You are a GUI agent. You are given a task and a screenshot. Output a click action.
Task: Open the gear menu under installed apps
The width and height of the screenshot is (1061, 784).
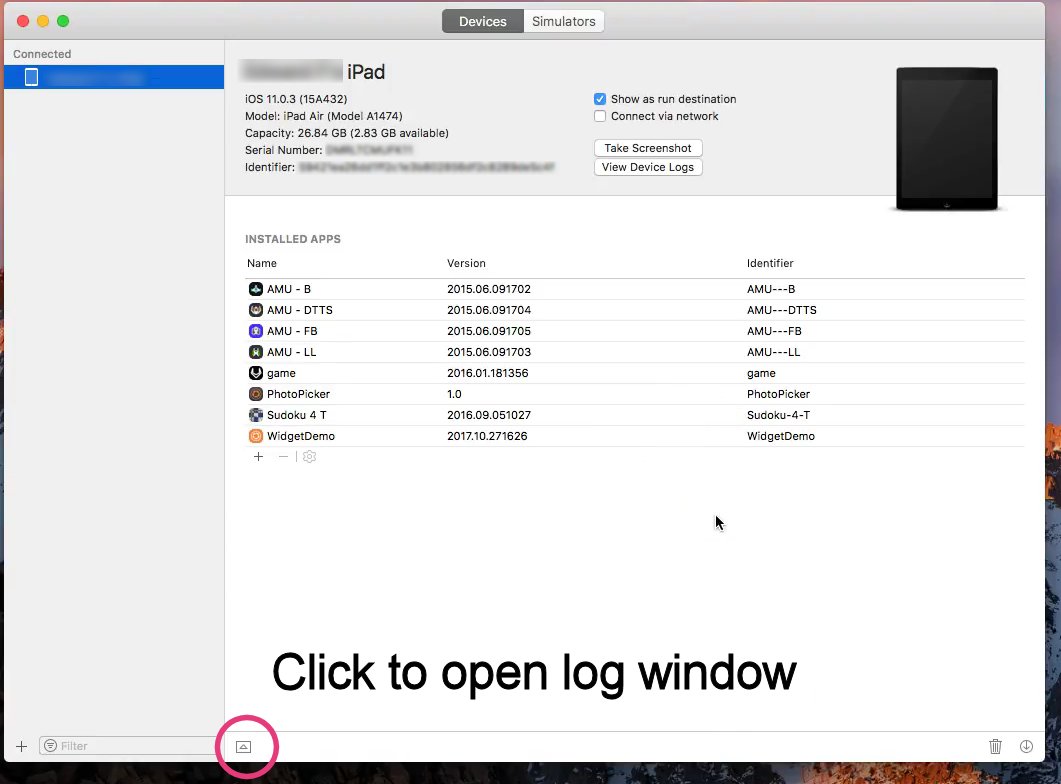(x=309, y=457)
